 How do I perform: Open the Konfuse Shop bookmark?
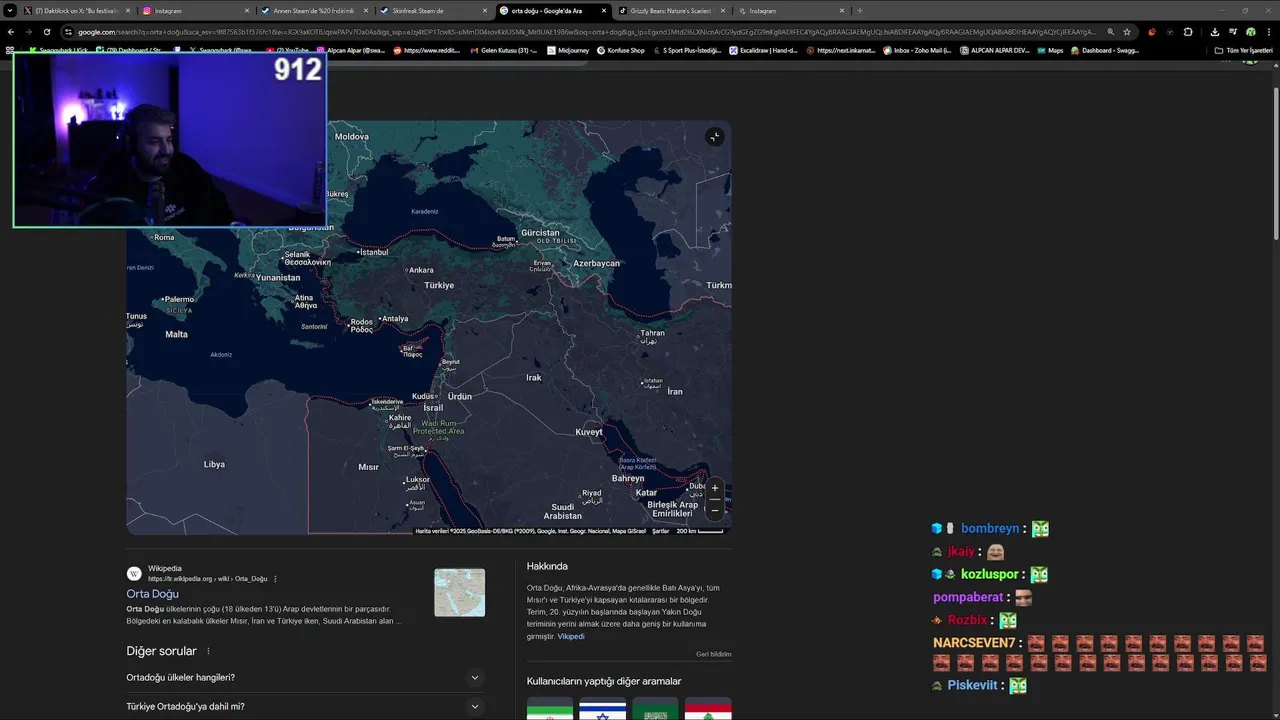[621, 50]
